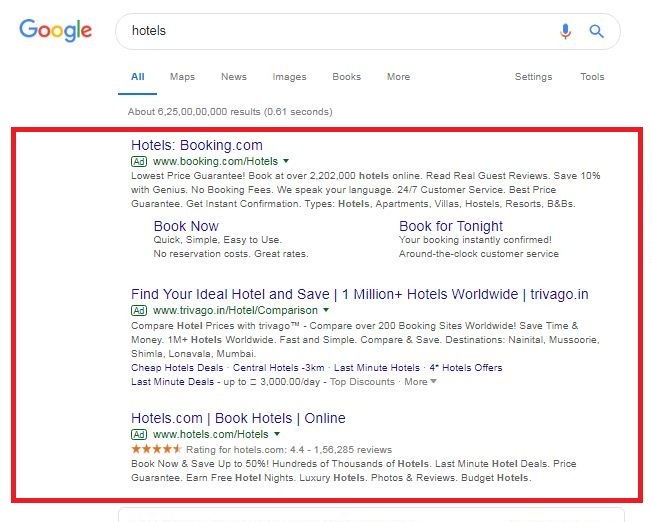Click the Around-the-clock customer service text
Image resolution: width=652 pixels, height=522 pixels.
479,254
